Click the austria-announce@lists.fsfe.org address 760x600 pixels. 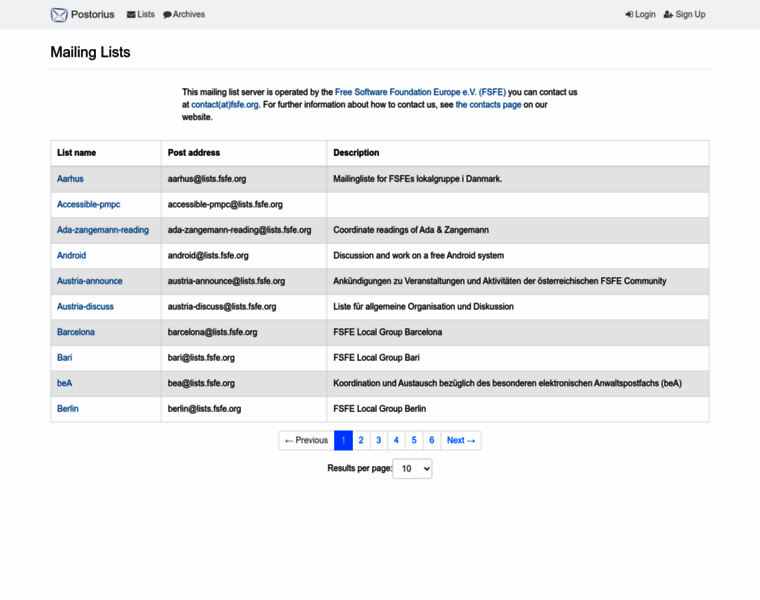point(226,281)
